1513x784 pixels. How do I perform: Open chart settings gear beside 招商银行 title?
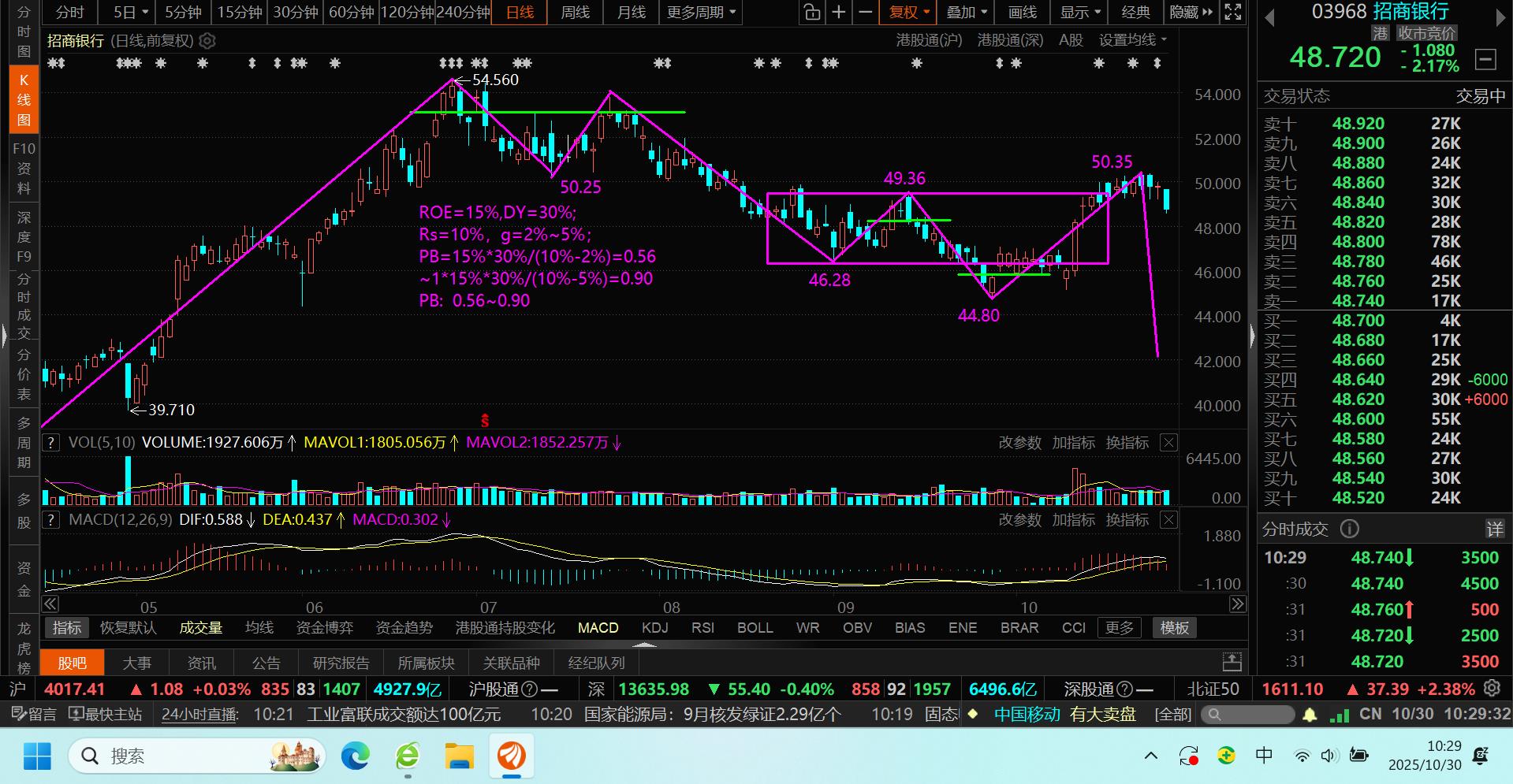coord(207,41)
